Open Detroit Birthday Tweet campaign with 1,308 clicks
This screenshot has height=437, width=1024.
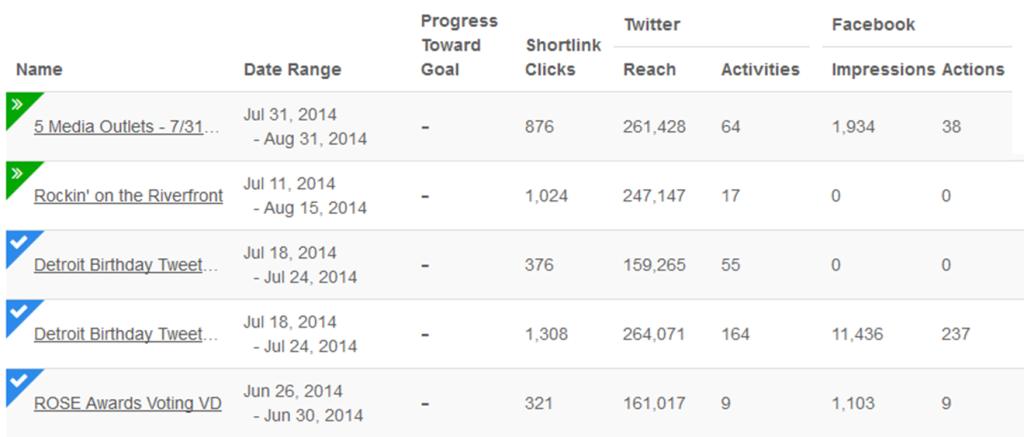pos(125,334)
